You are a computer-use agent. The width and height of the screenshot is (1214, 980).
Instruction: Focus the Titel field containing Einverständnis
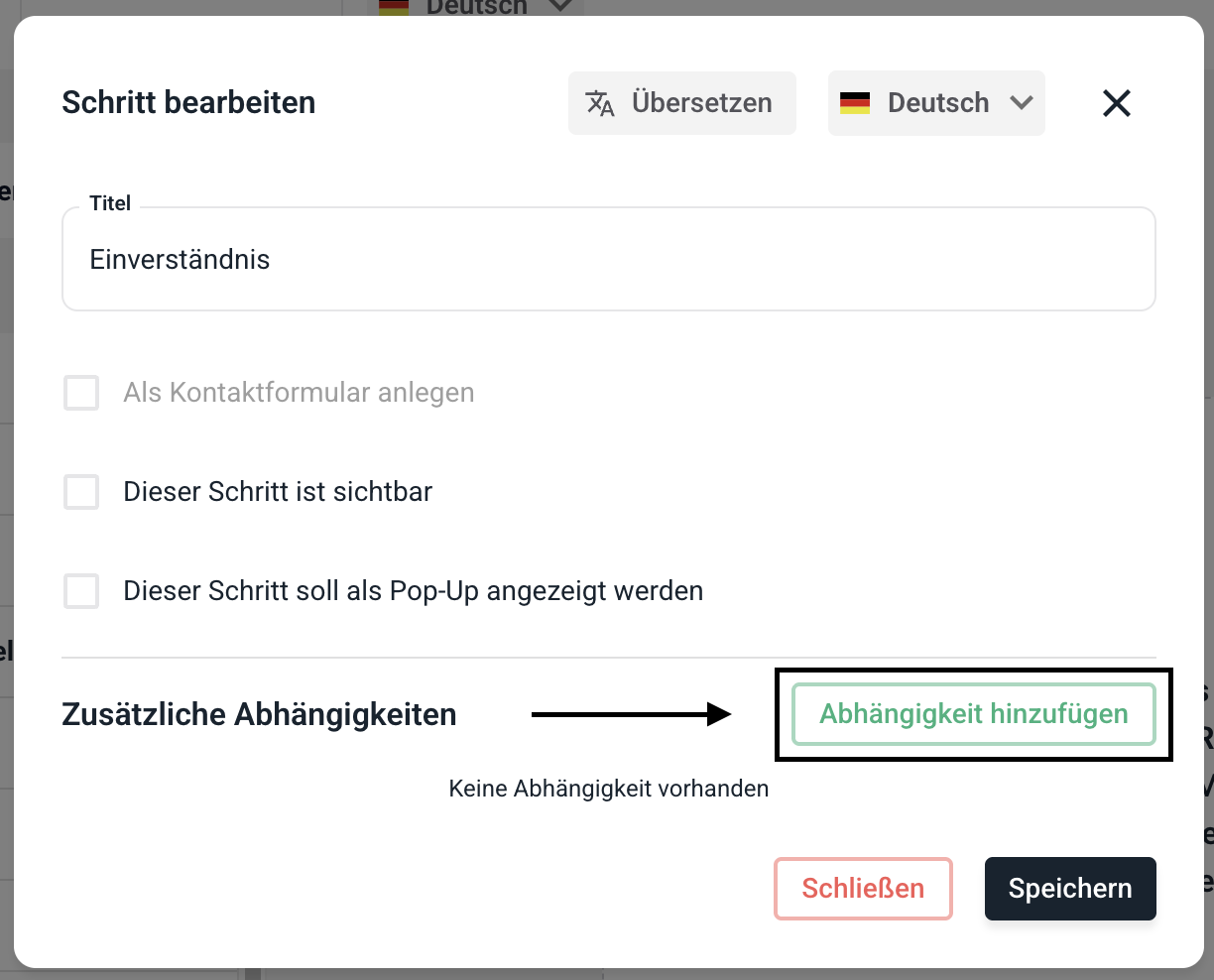(x=609, y=260)
